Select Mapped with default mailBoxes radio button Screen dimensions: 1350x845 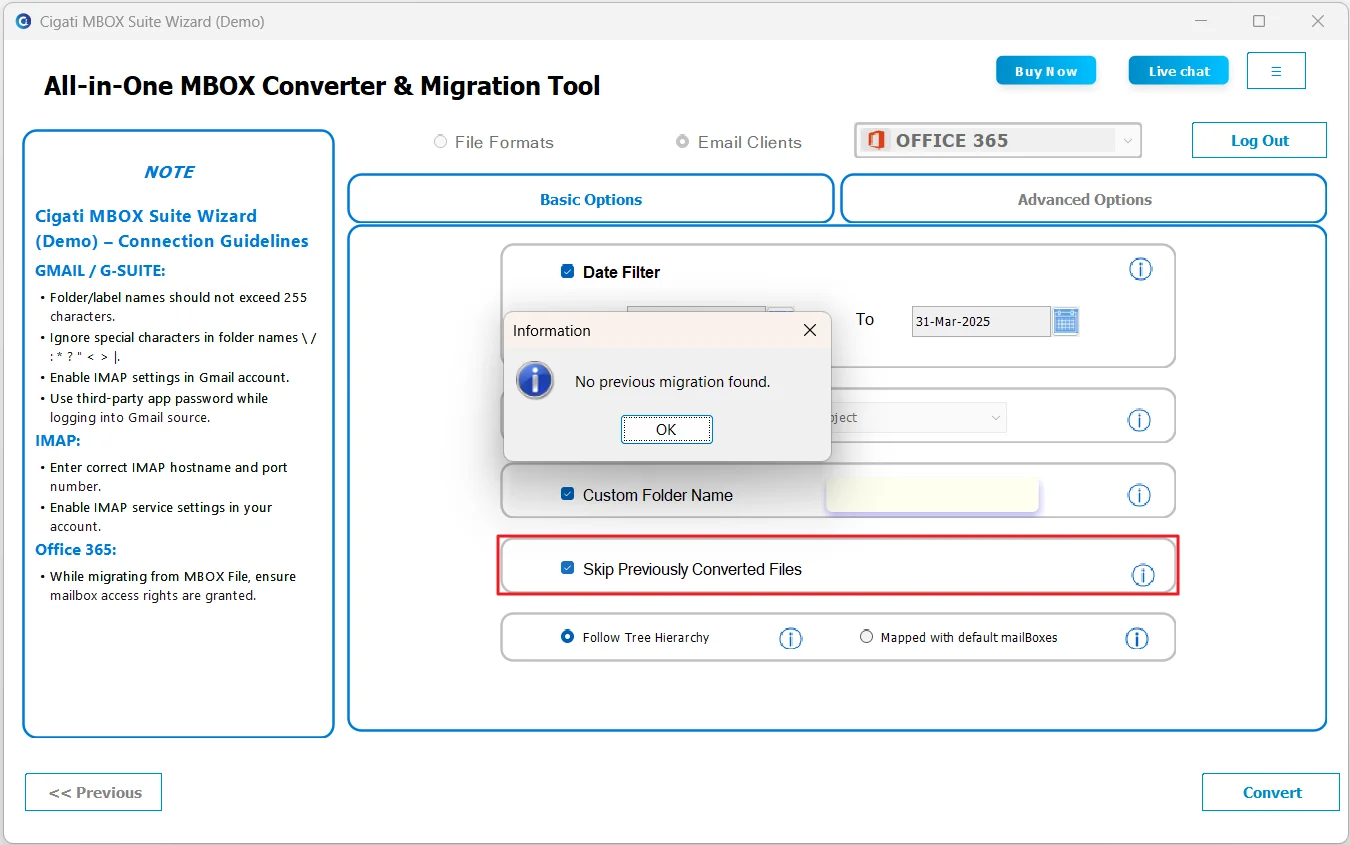pyautogui.click(x=866, y=636)
